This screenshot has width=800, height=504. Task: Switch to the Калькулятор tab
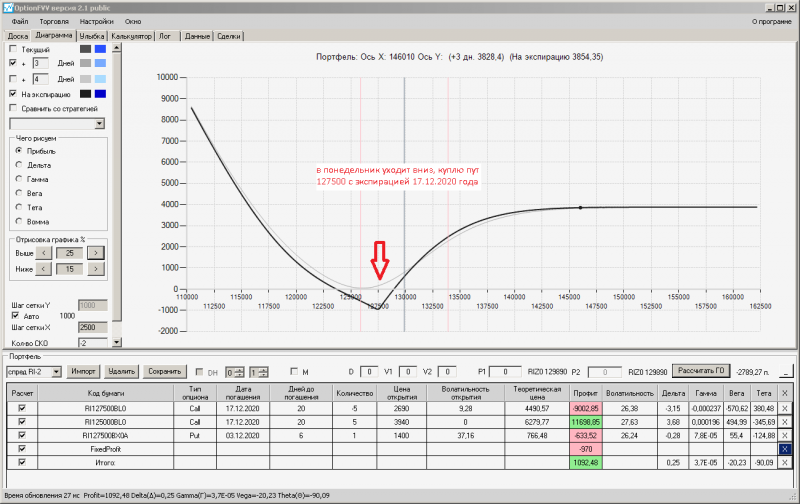pyautogui.click(x=131, y=36)
